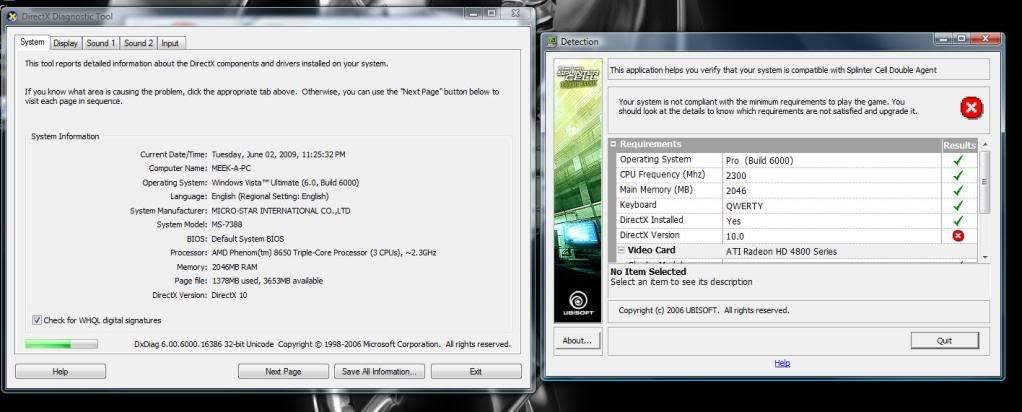
Task: Open the Help link in Detection window
Action: tap(781, 363)
